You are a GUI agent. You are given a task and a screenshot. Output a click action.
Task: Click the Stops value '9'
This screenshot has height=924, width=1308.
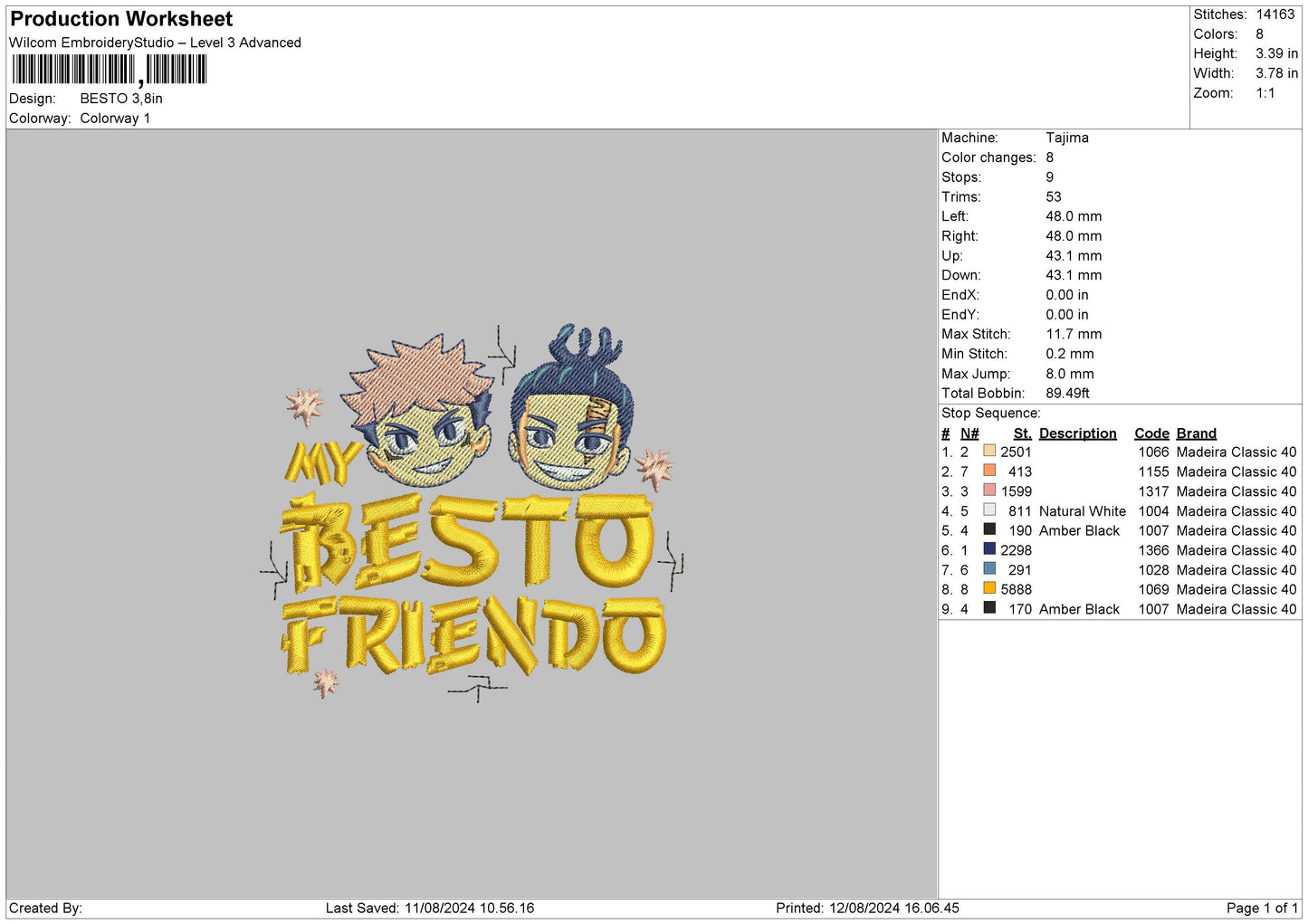point(1050,177)
